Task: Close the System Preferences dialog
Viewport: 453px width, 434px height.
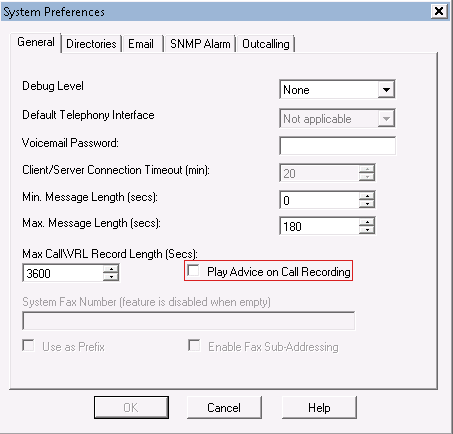Action: click(439, 11)
